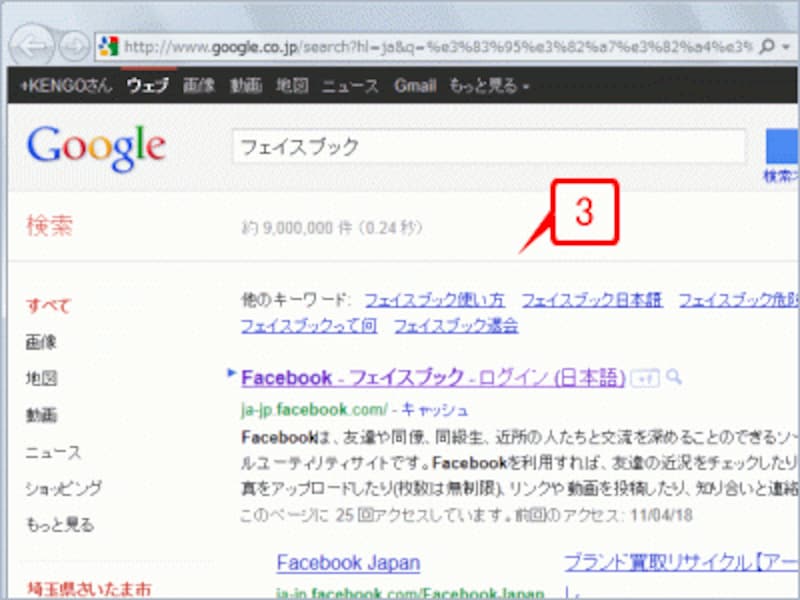Select 動画 in the black bar
This screenshot has height=600, width=800.
[x=246, y=85]
